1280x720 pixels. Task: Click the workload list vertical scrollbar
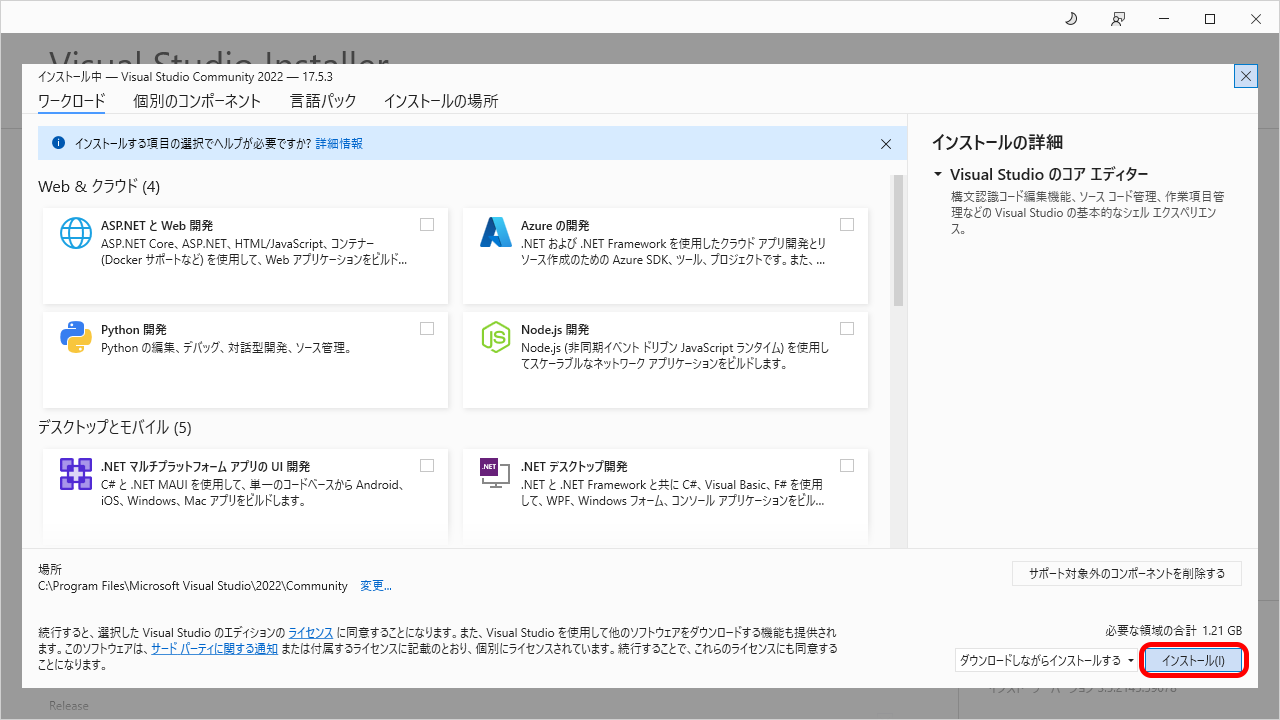coord(898,240)
